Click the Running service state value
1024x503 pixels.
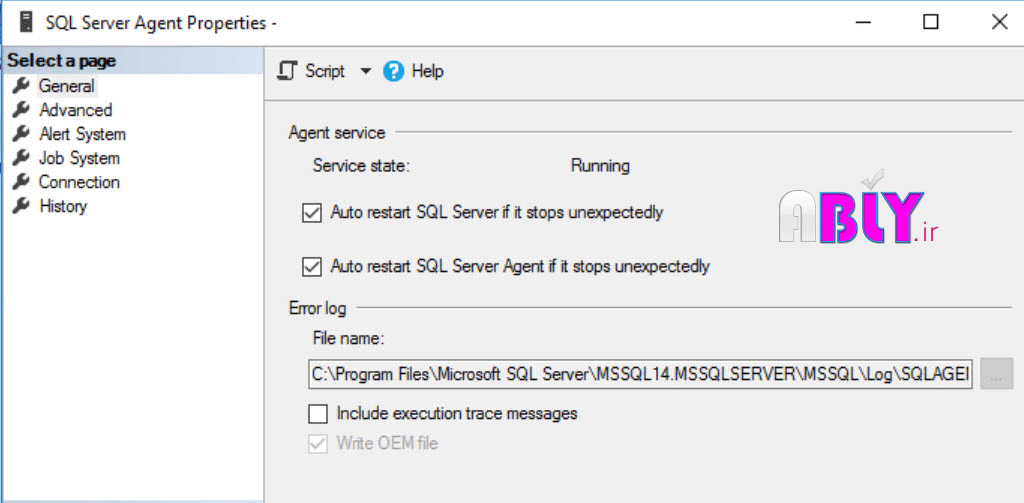tap(600, 166)
